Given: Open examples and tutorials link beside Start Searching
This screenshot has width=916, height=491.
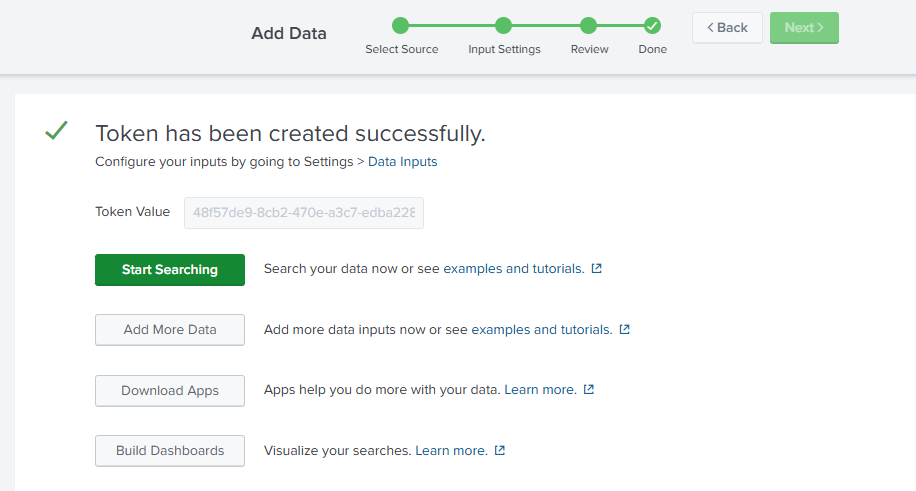Looking at the screenshot, I should (514, 268).
